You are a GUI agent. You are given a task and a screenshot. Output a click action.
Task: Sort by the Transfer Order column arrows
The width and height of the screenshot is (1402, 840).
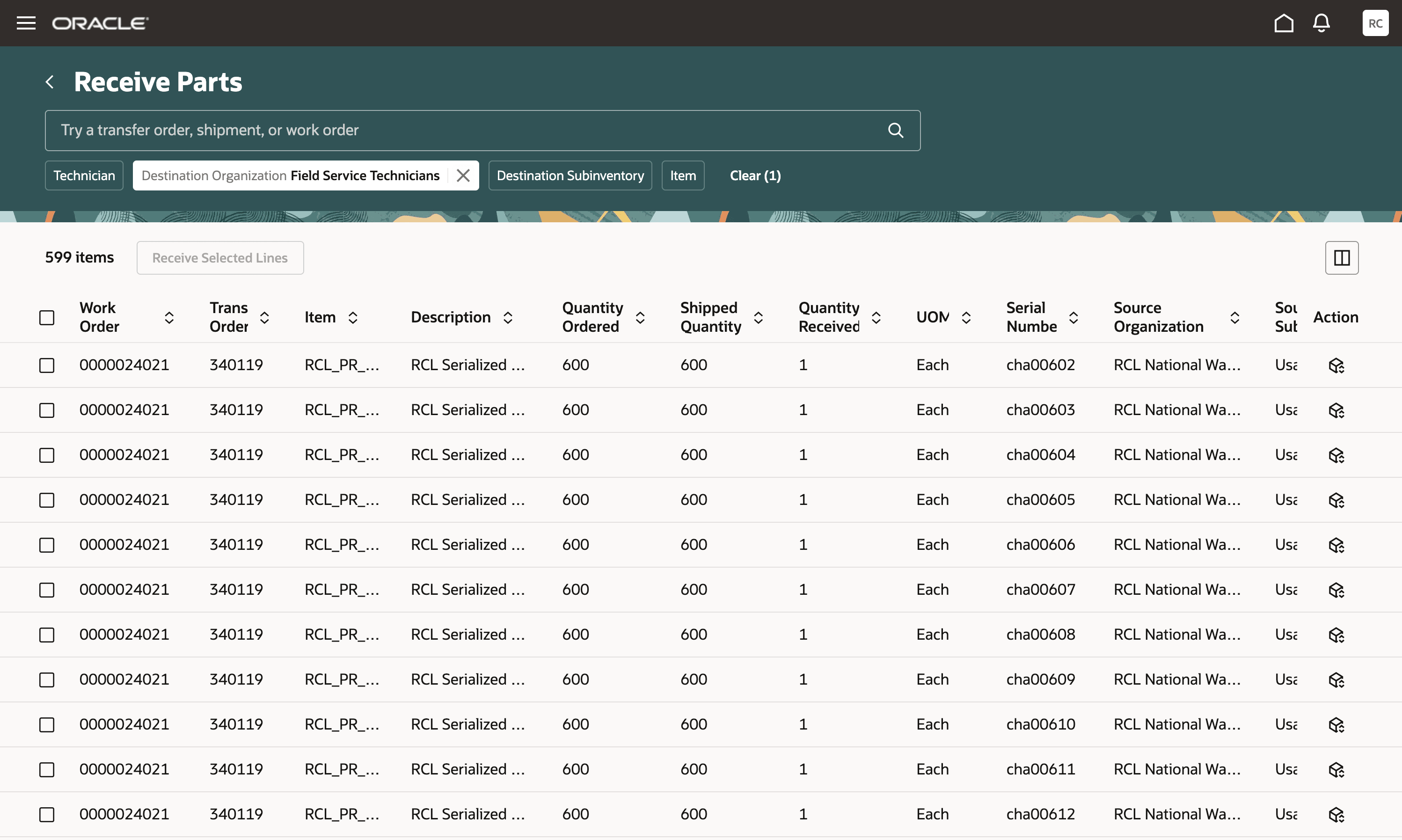264,318
